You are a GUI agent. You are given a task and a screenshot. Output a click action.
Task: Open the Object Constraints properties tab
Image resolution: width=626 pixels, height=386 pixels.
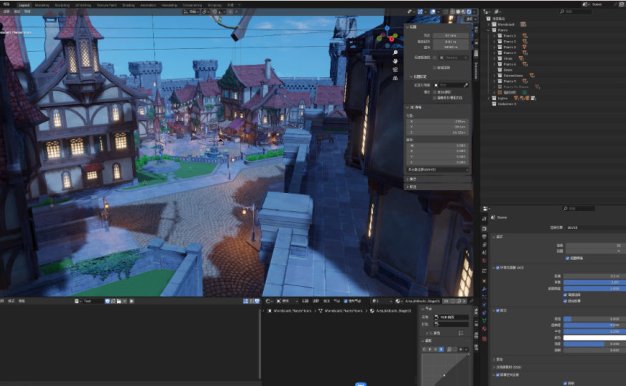(484, 313)
